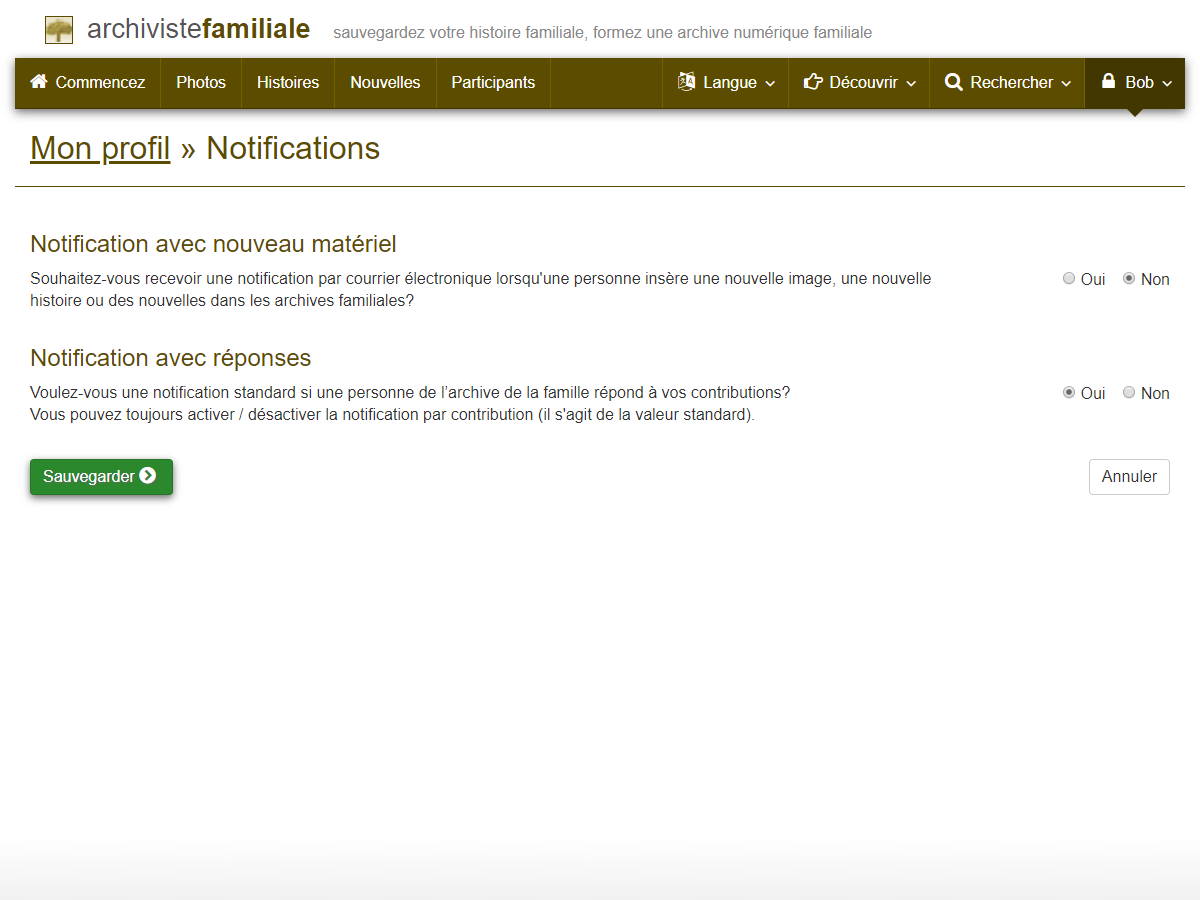Image resolution: width=1200 pixels, height=900 pixels.
Task: Expand the Rechercher dropdown chevron
Action: [1066, 84]
